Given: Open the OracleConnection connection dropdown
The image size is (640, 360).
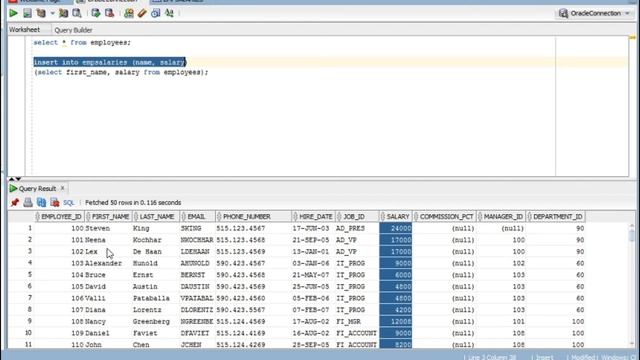Looking at the screenshot, I should 595,13.
